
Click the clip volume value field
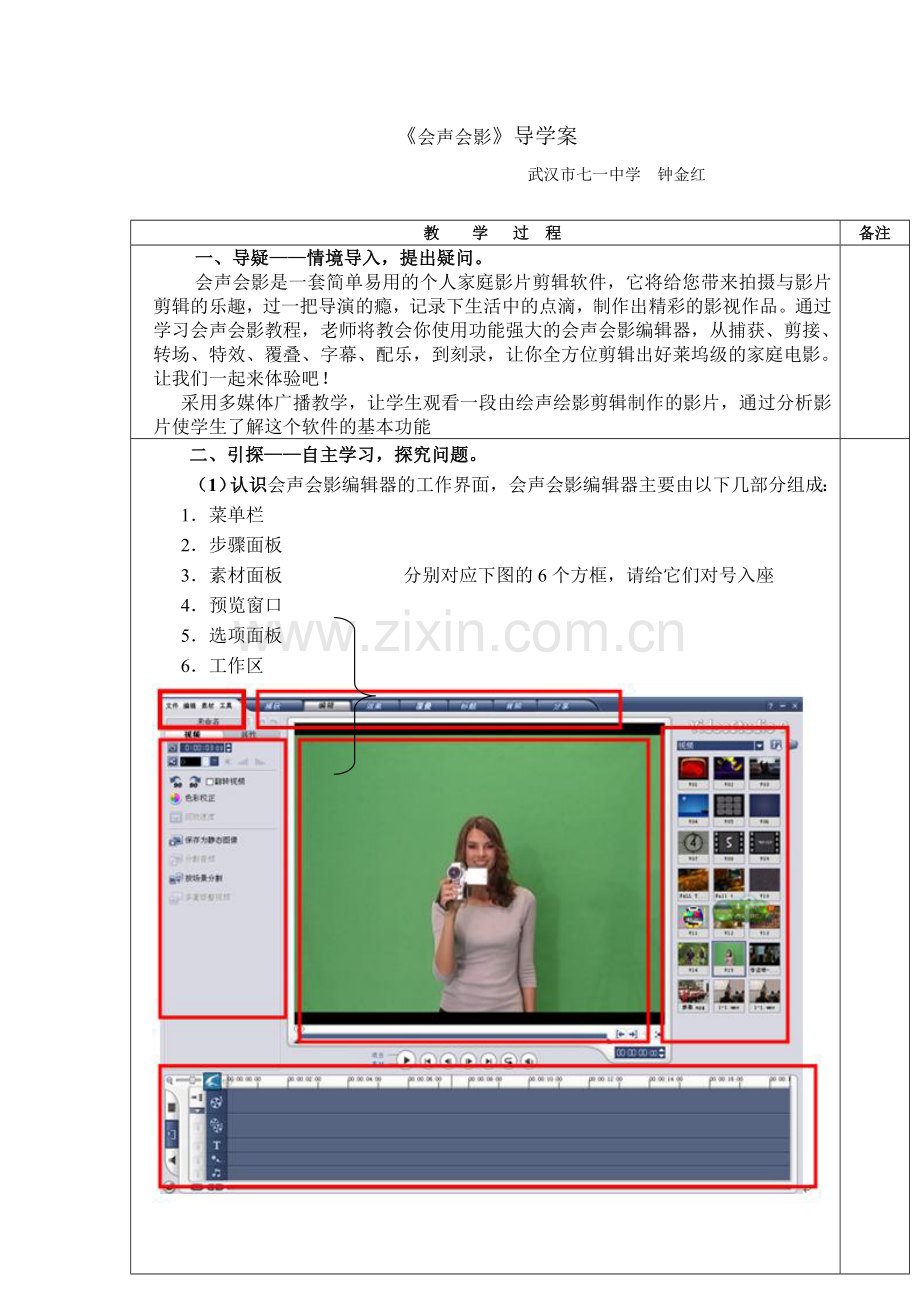pos(191,761)
